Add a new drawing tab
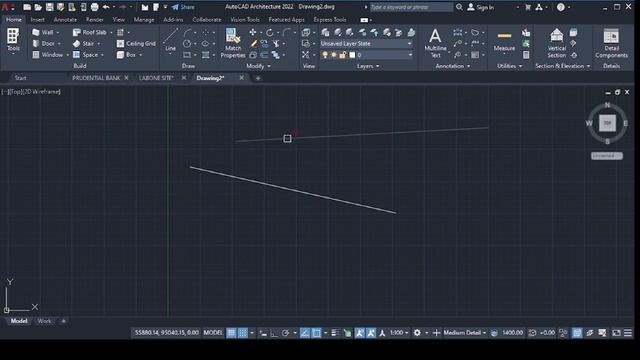This screenshot has height=360, width=640. [258, 78]
